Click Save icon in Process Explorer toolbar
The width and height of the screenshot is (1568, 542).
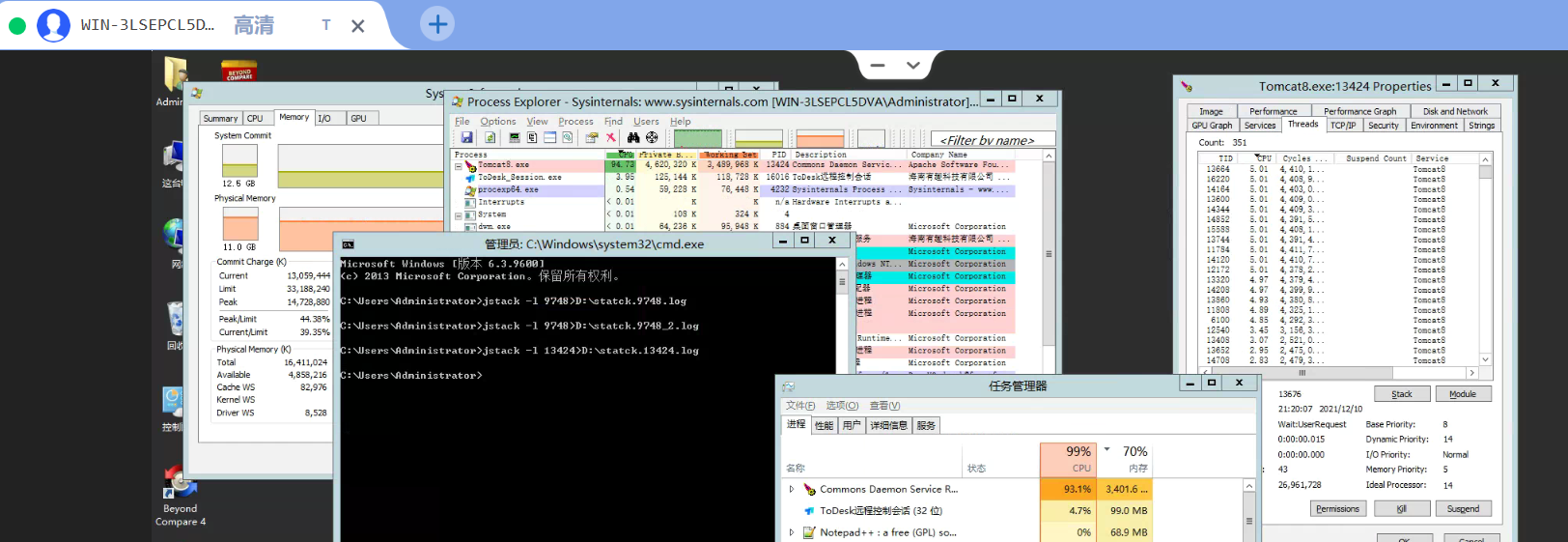click(x=466, y=137)
